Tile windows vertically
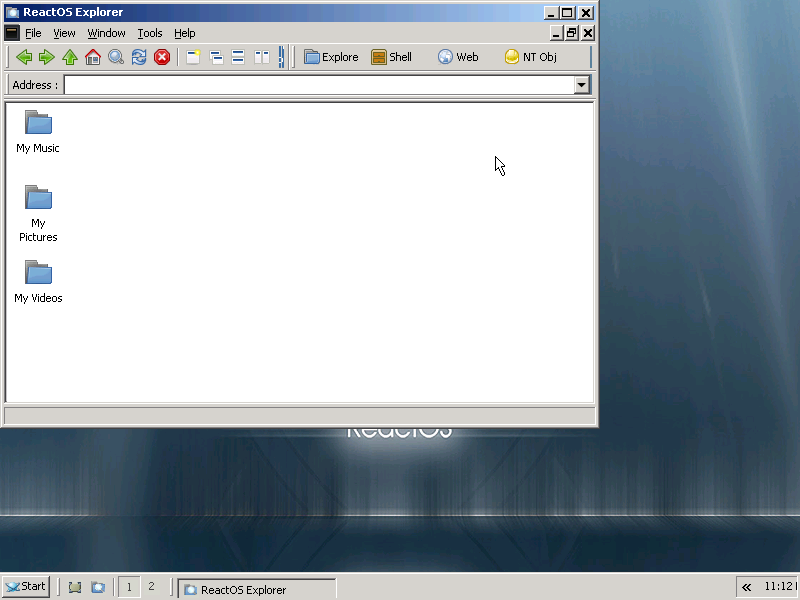Viewport: 800px width, 600px height. click(x=262, y=57)
